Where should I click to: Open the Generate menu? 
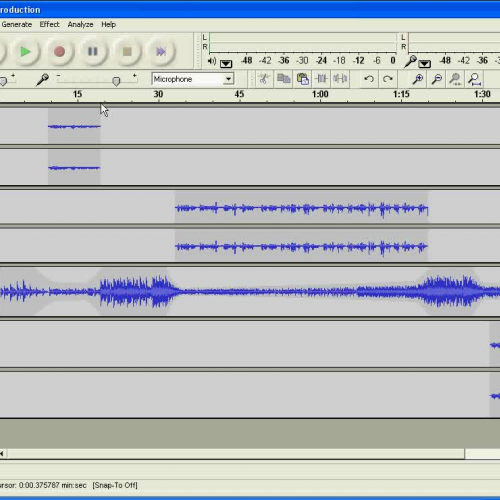tap(17, 24)
